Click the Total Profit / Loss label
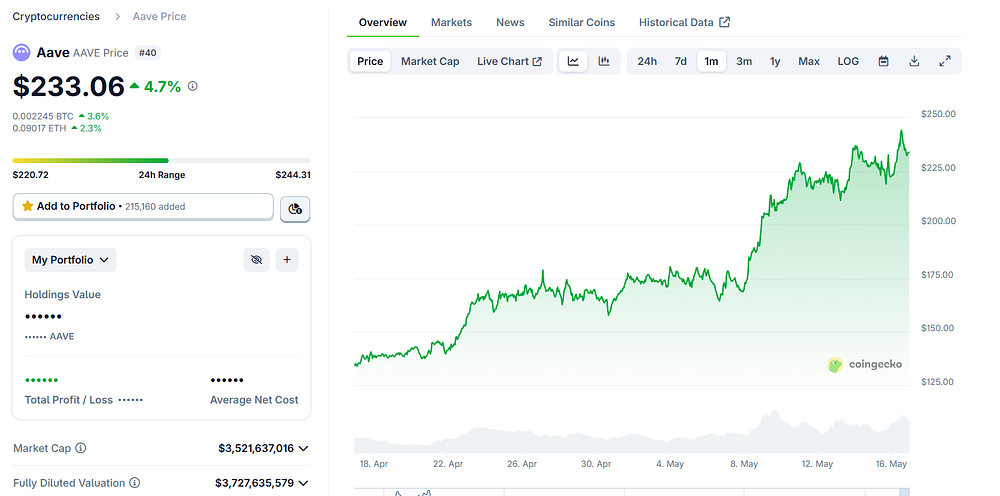 pos(68,400)
